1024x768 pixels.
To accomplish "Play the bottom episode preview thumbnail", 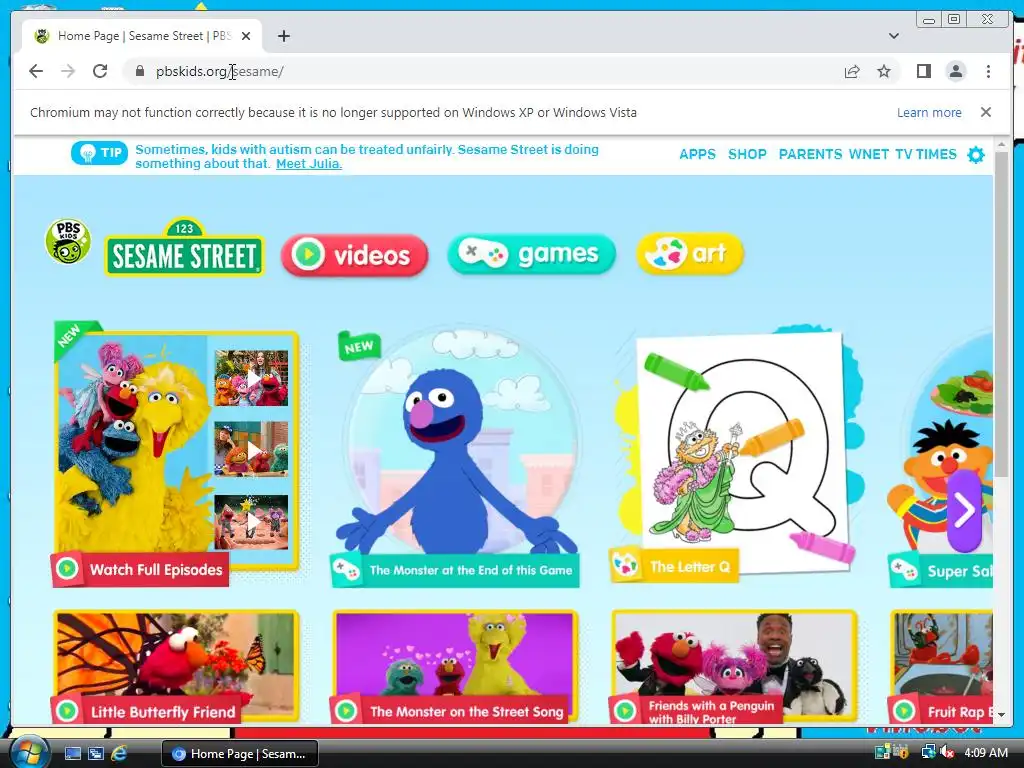I will 251,522.
